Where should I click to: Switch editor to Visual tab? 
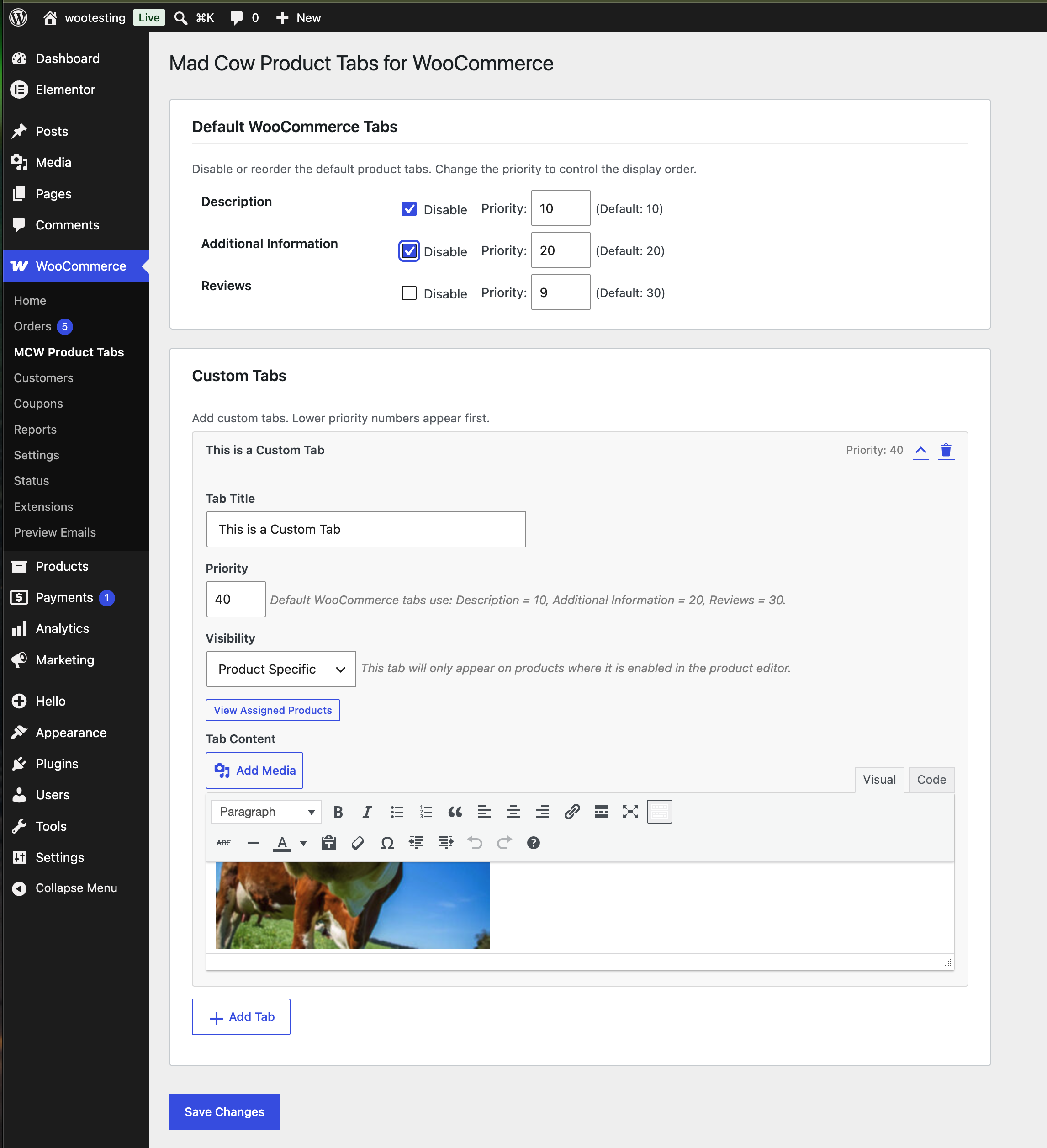point(879,780)
